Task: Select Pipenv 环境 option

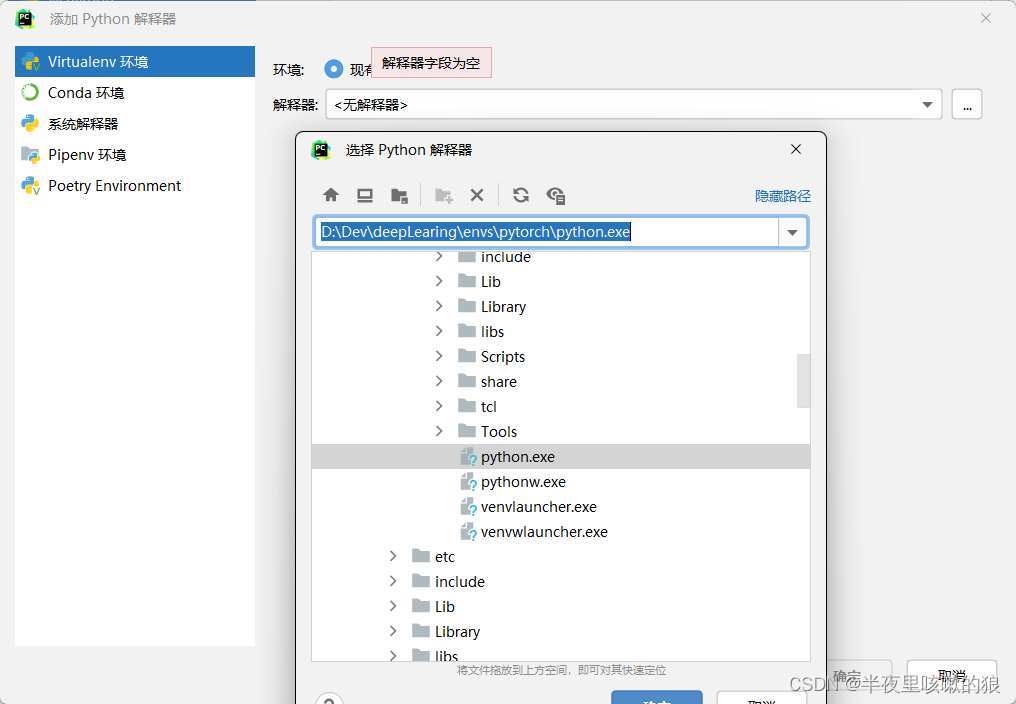Action: 135,155
